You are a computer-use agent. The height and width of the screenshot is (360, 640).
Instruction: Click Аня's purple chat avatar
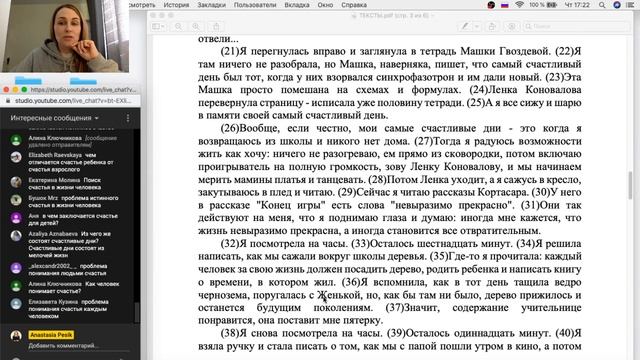[x=16, y=218]
